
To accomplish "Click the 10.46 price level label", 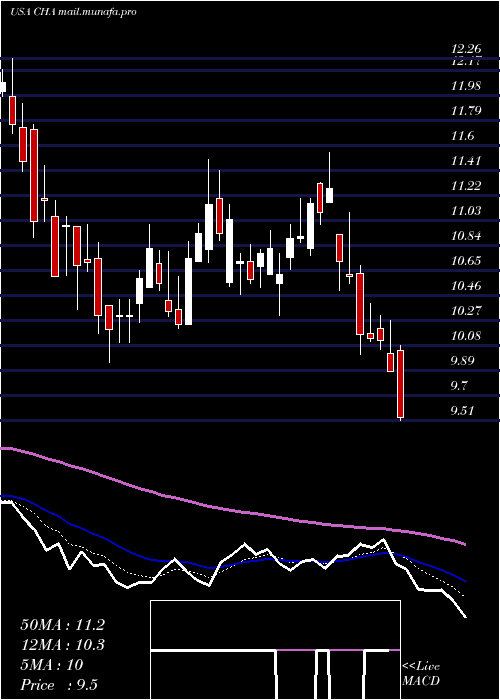I will pos(466,285).
